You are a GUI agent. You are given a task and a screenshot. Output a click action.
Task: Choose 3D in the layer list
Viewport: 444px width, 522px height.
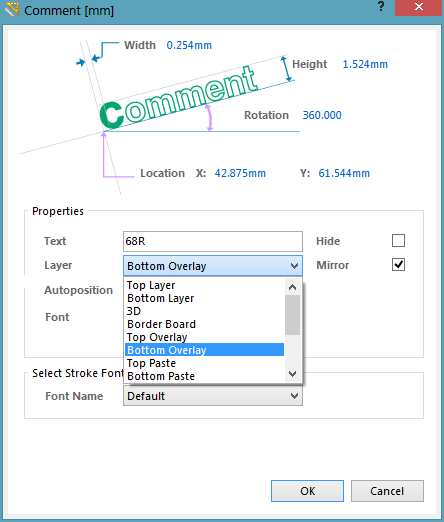click(x=204, y=311)
